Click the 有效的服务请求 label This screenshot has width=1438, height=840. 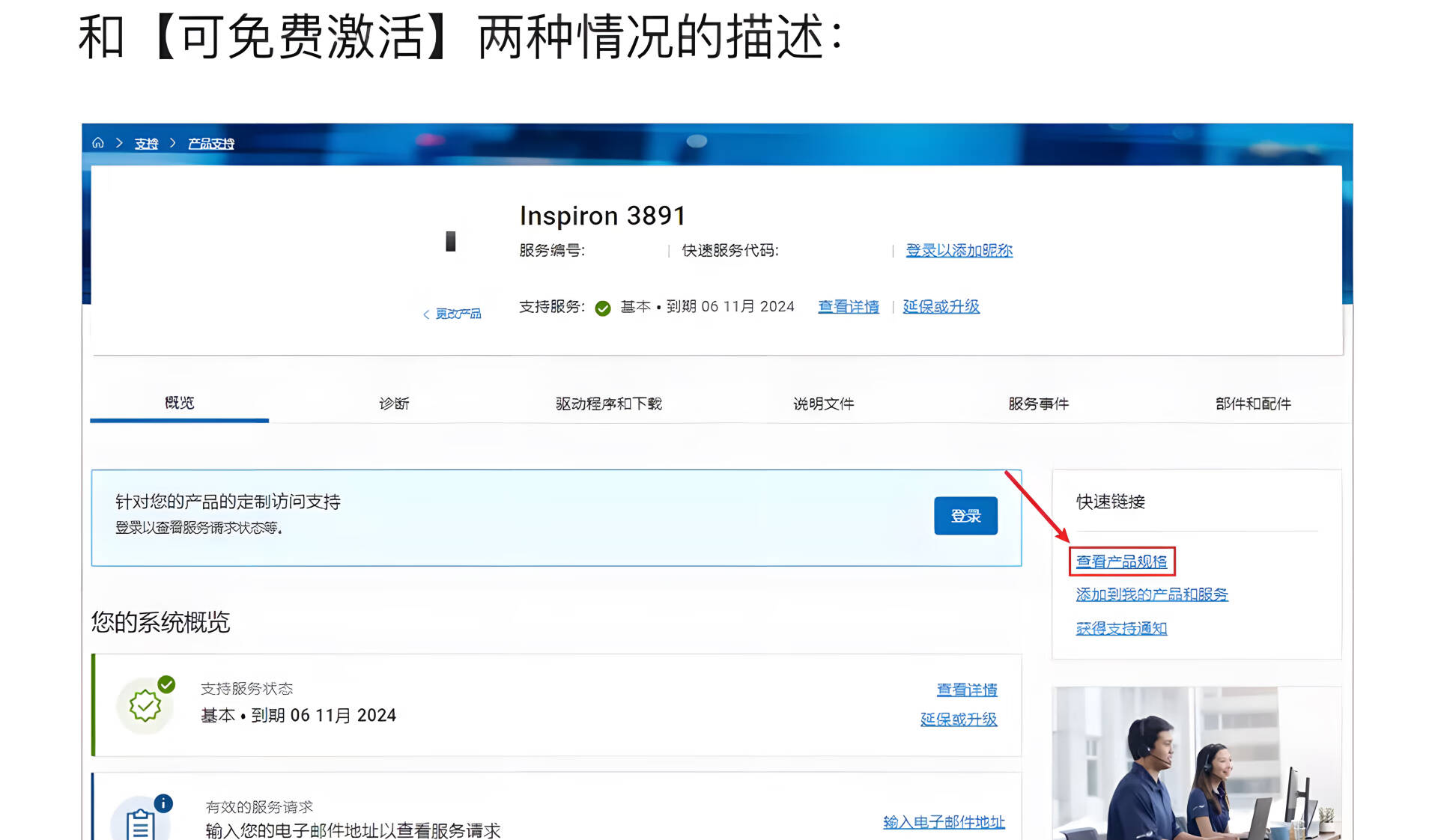click(259, 807)
